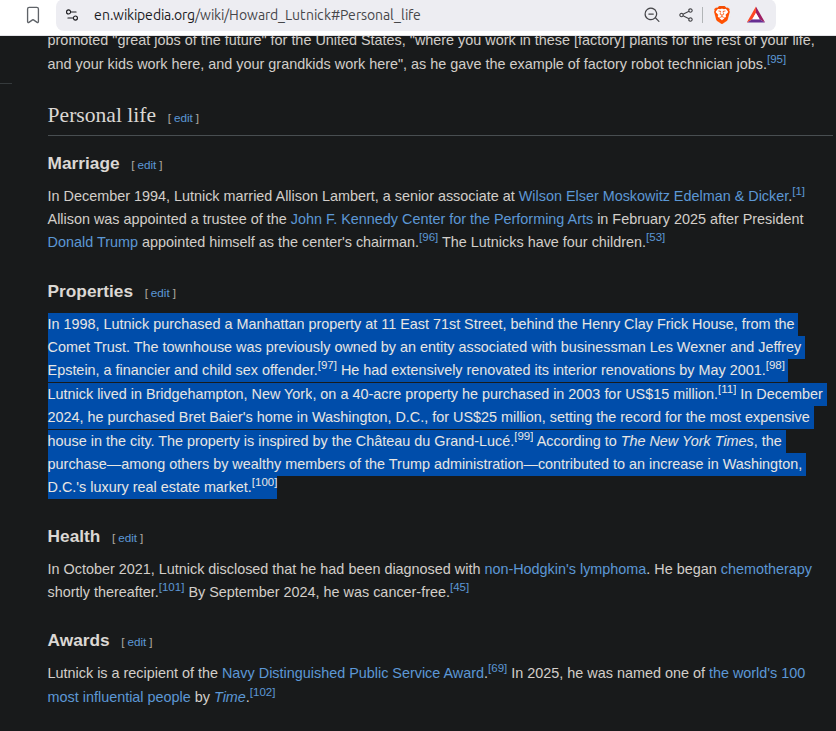Open John F. Kennedy Center link
This screenshot has width=836, height=731.
[441, 219]
